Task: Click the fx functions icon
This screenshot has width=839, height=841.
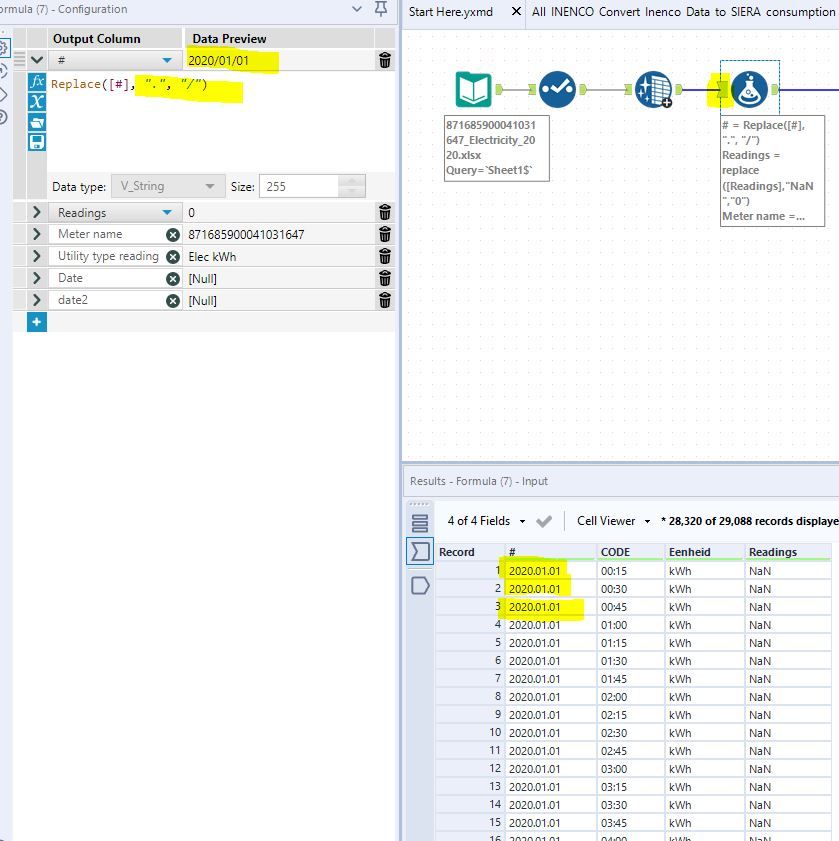Action: 37,82
